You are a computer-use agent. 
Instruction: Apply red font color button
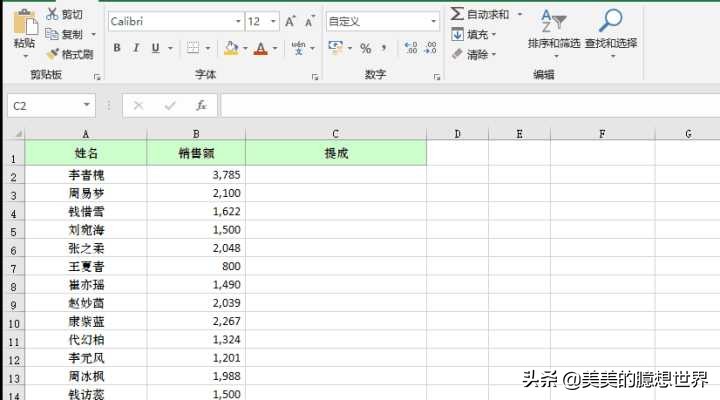[x=260, y=48]
